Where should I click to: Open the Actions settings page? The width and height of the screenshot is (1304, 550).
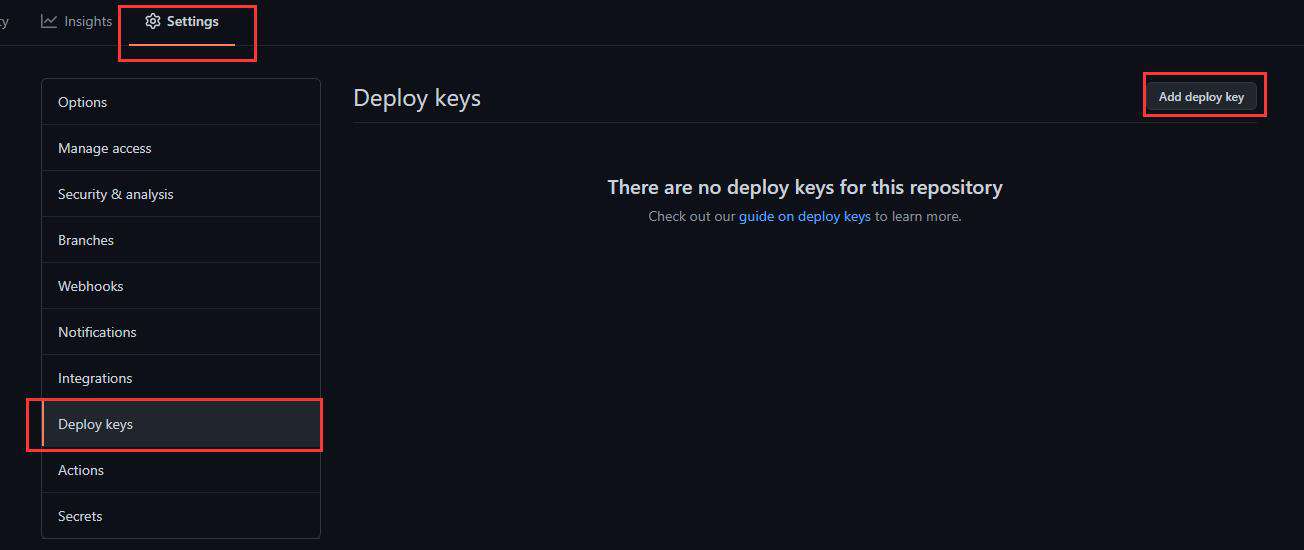pos(181,470)
